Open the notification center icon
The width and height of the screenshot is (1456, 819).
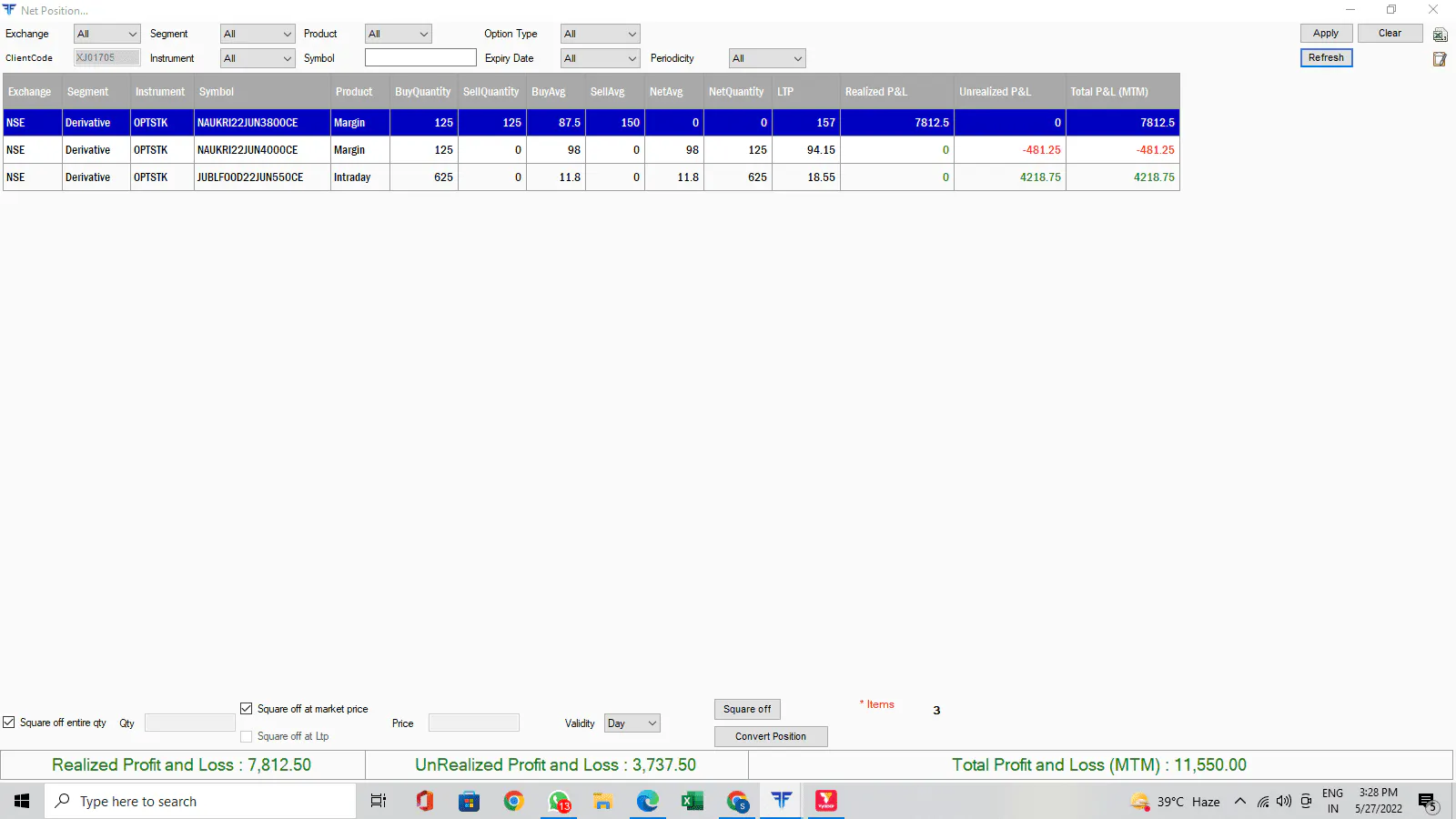1427,802
